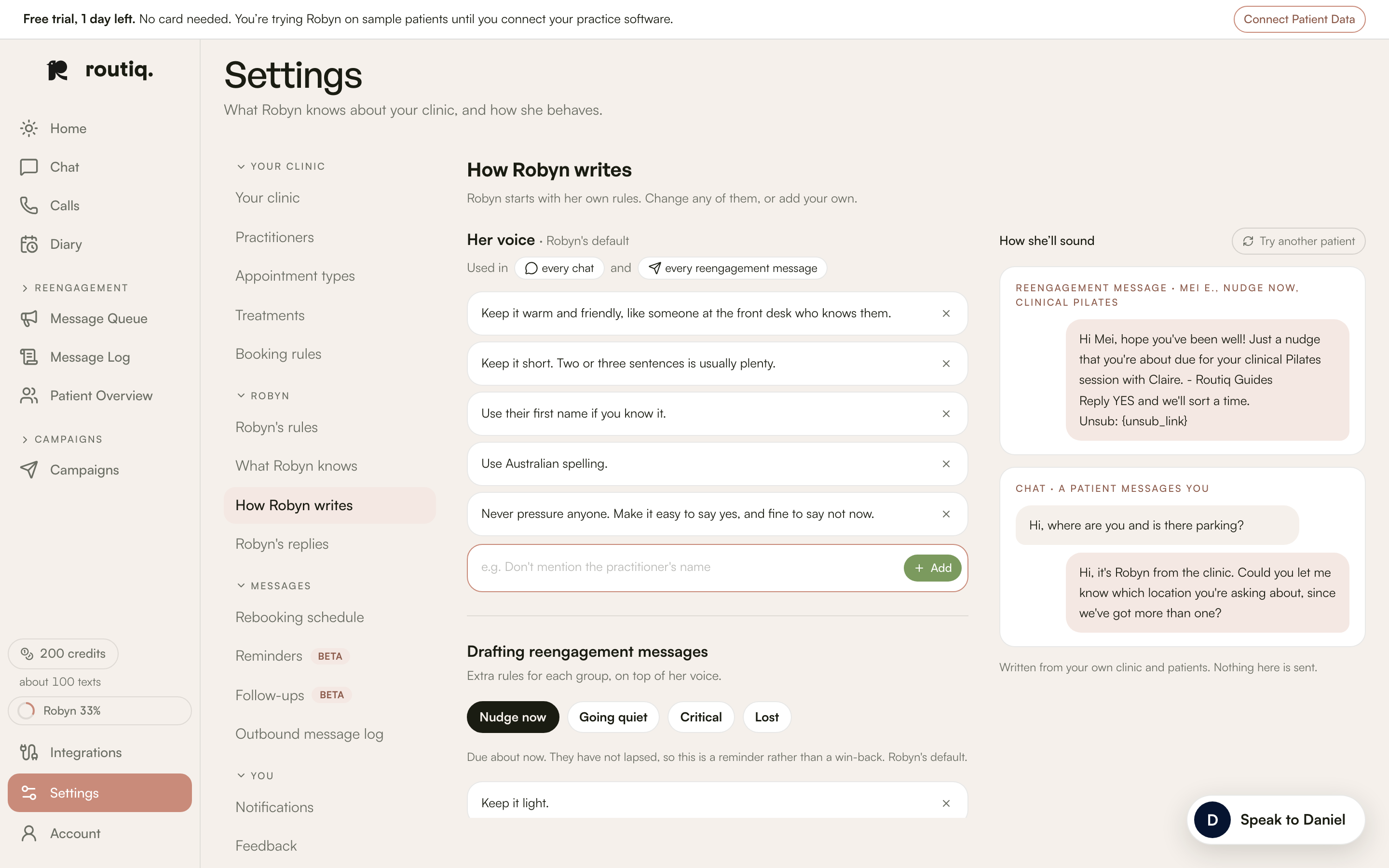Viewport: 1389px width, 868px height.
Task: Go to Calls via phone icon
Action: [x=29, y=205]
